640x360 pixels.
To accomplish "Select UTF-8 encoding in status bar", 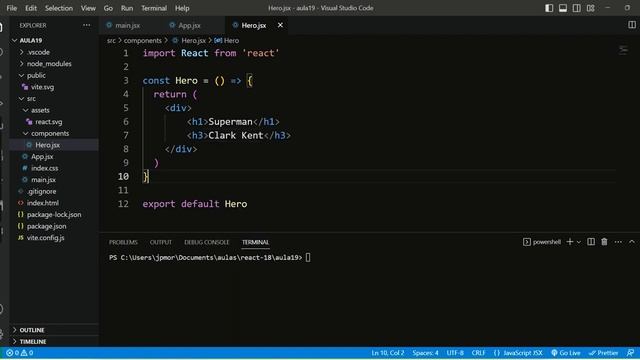I will pyautogui.click(x=455, y=353).
